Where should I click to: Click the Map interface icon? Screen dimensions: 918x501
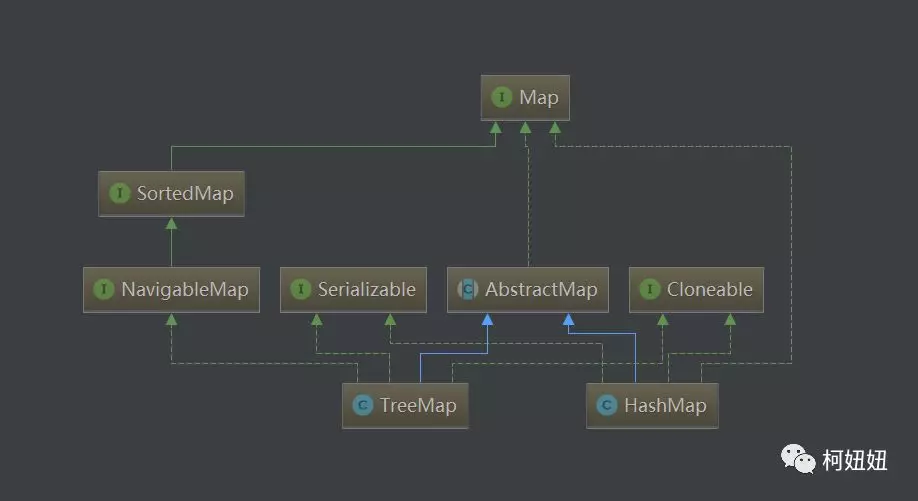click(502, 97)
